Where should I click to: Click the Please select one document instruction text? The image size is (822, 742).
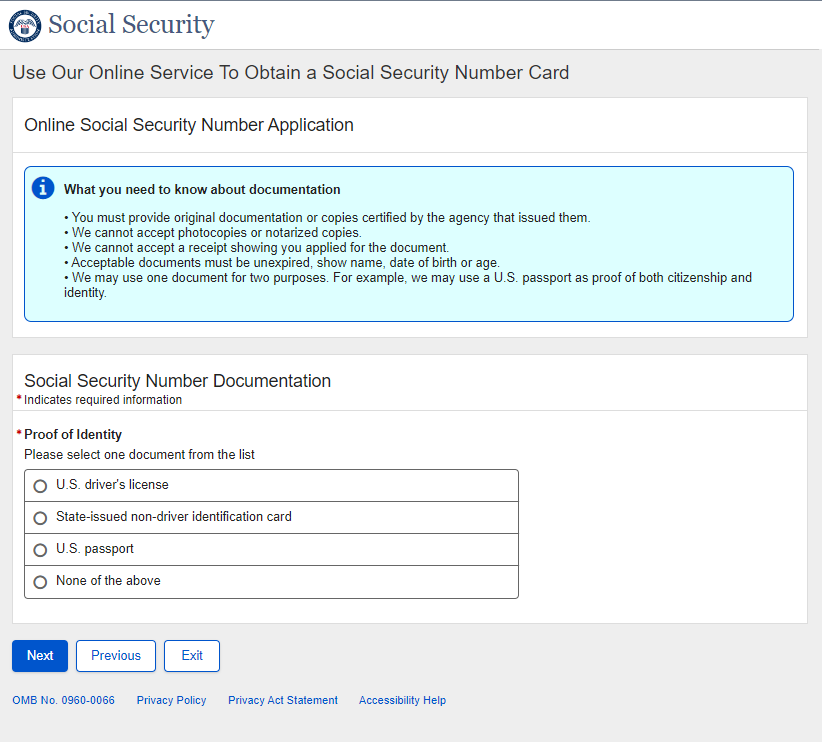[139, 455]
